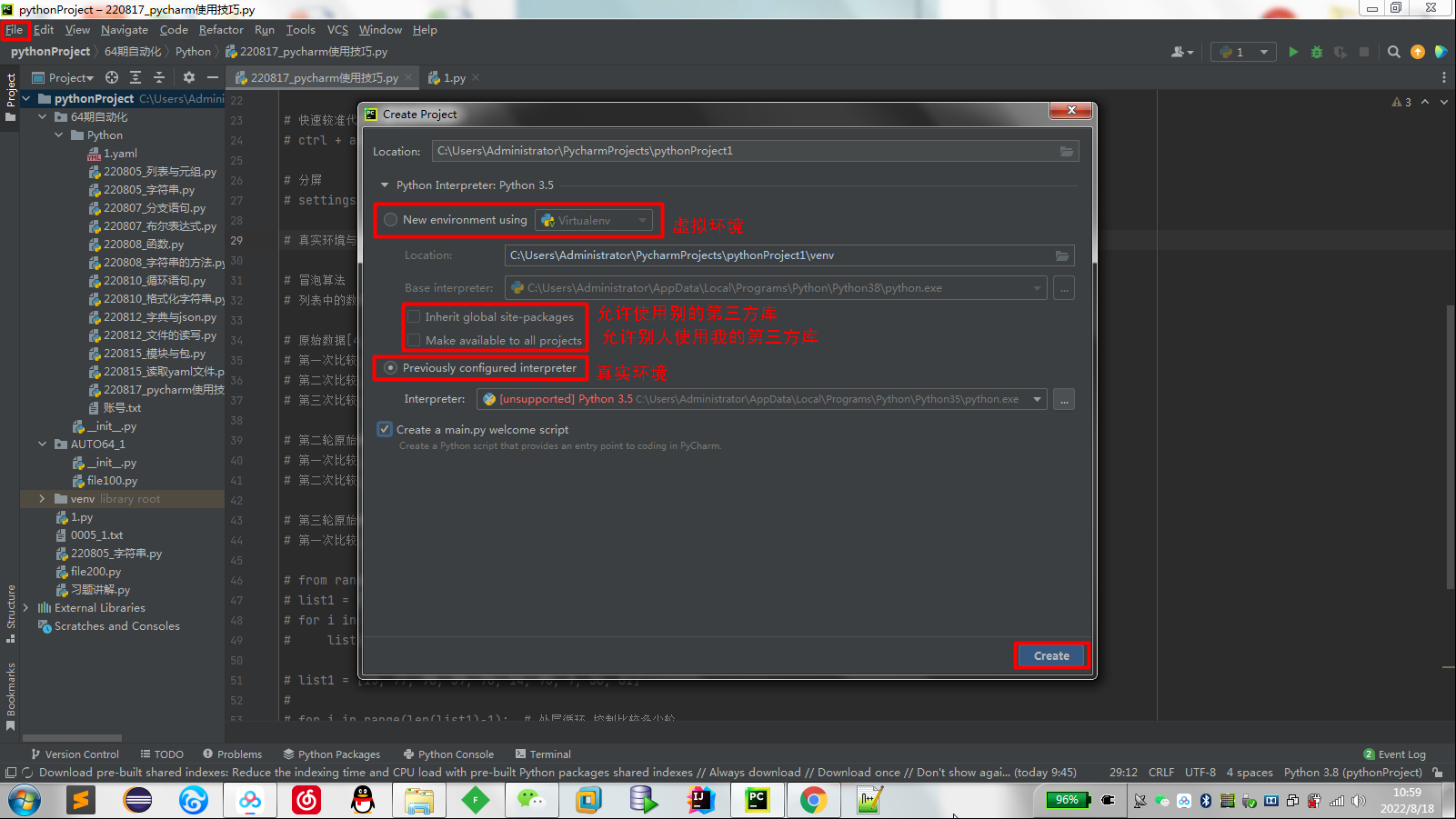The width and height of the screenshot is (1456, 819).
Task: Toggle Make available to all projects checkbox
Action: [x=414, y=340]
